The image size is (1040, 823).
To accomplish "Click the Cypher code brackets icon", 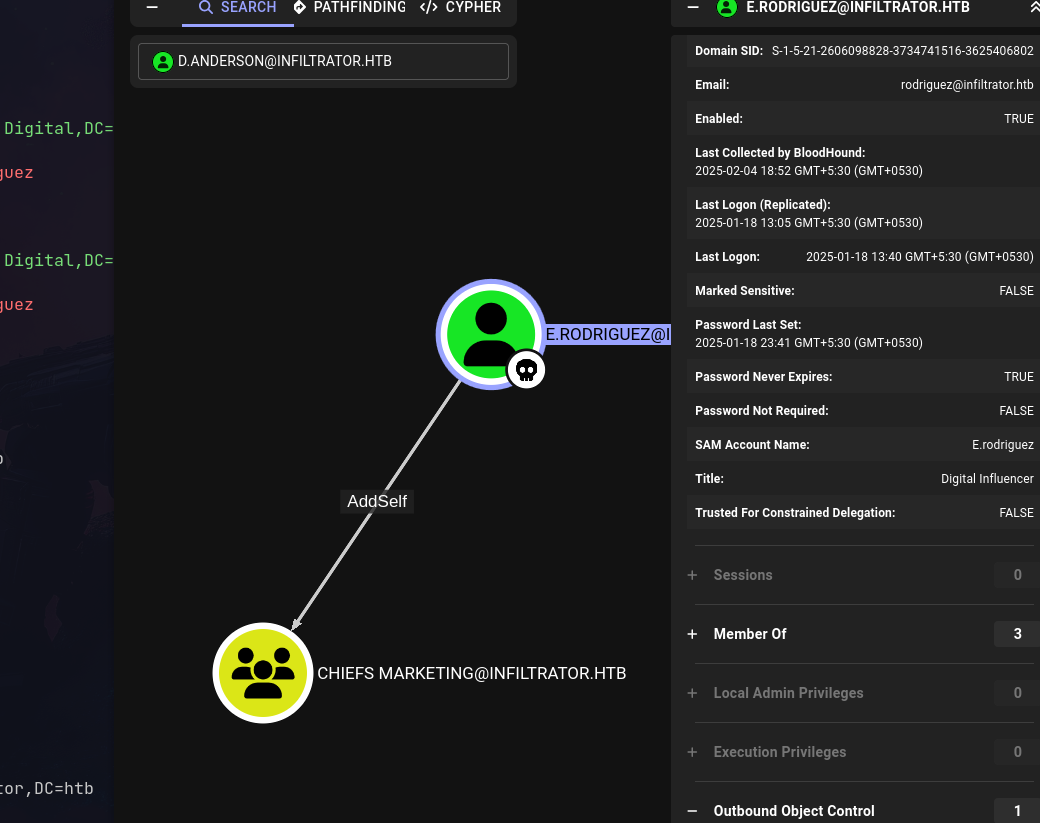I will (x=428, y=8).
